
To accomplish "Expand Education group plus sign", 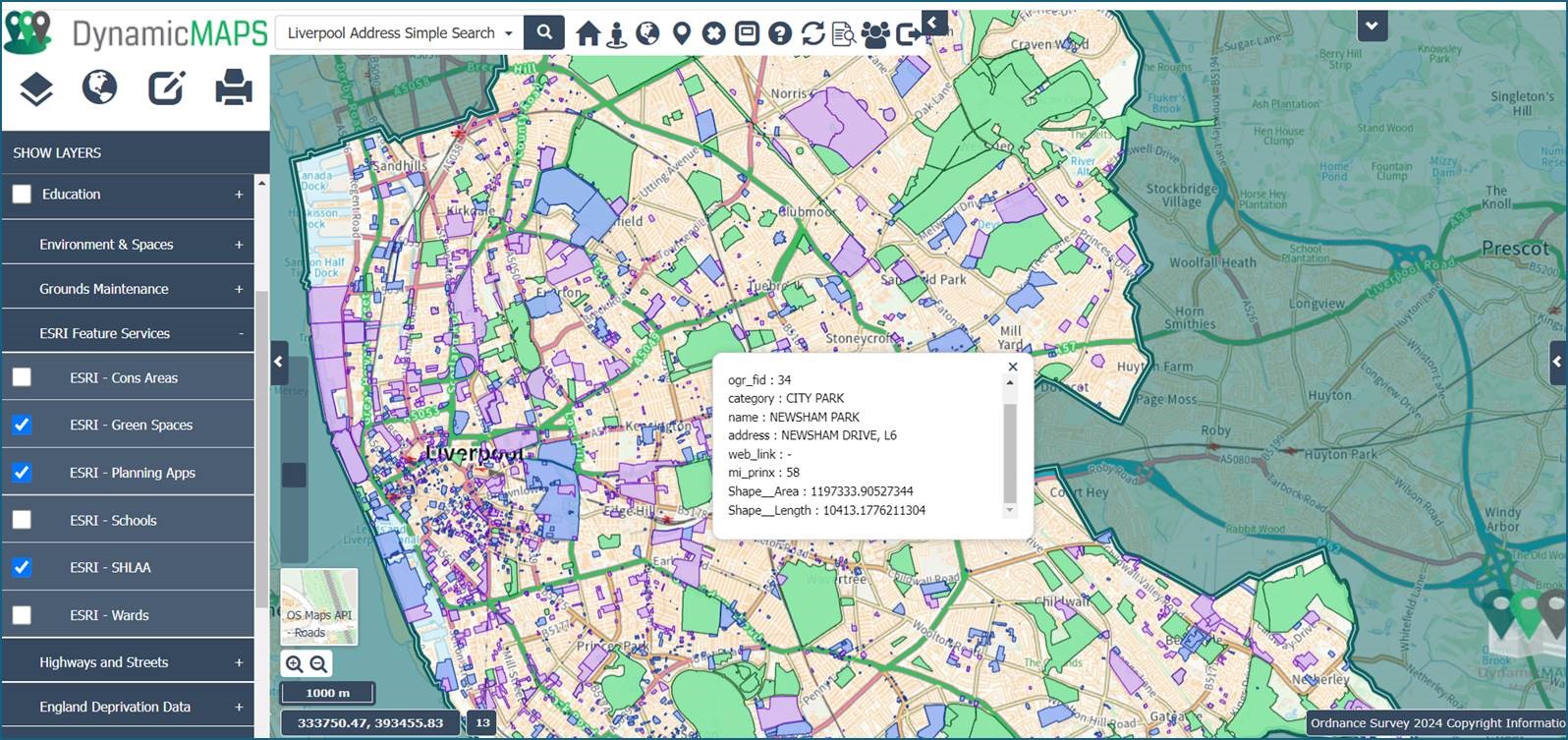I will [239, 195].
